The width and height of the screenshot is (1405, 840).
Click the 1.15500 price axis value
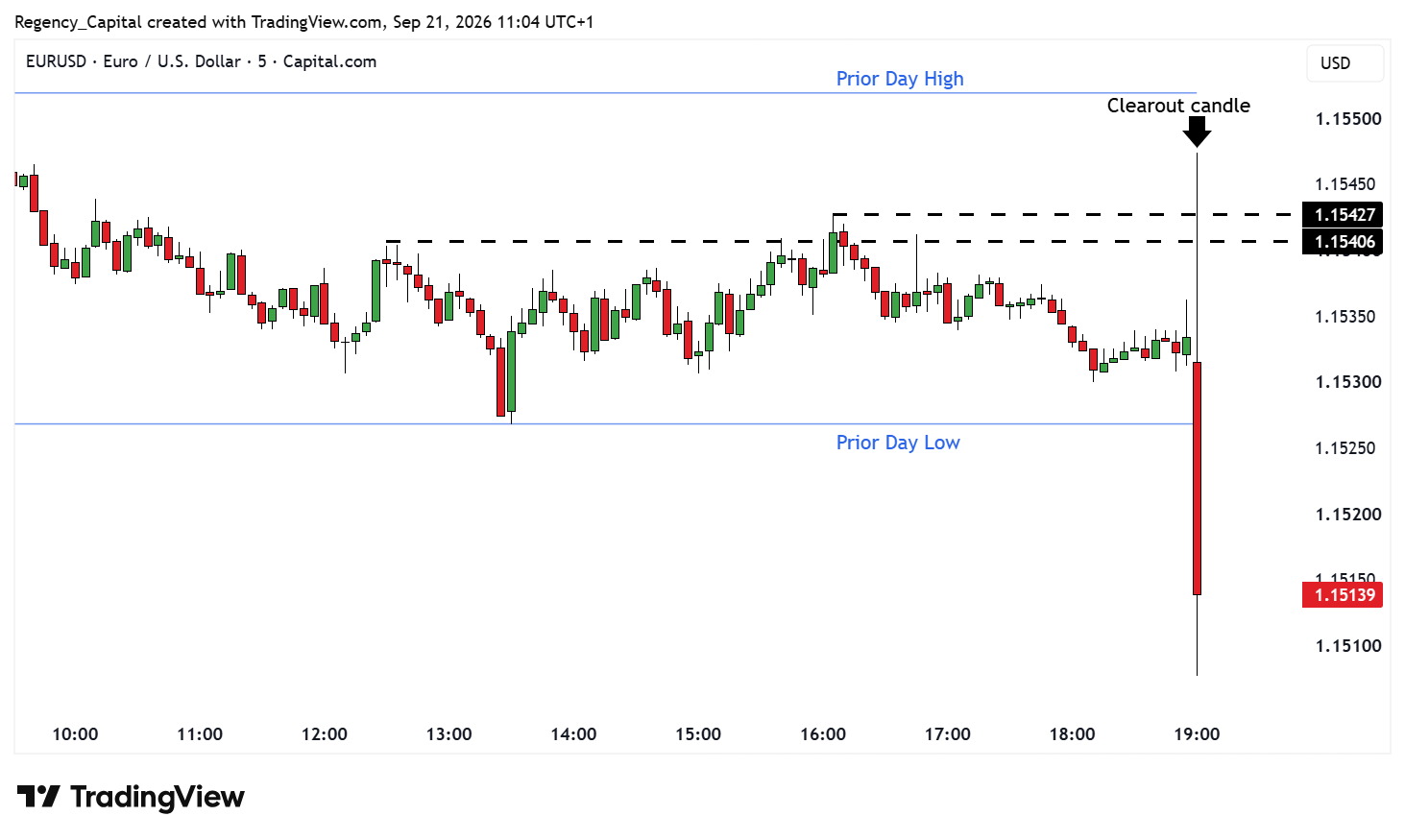click(x=1348, y=119)
